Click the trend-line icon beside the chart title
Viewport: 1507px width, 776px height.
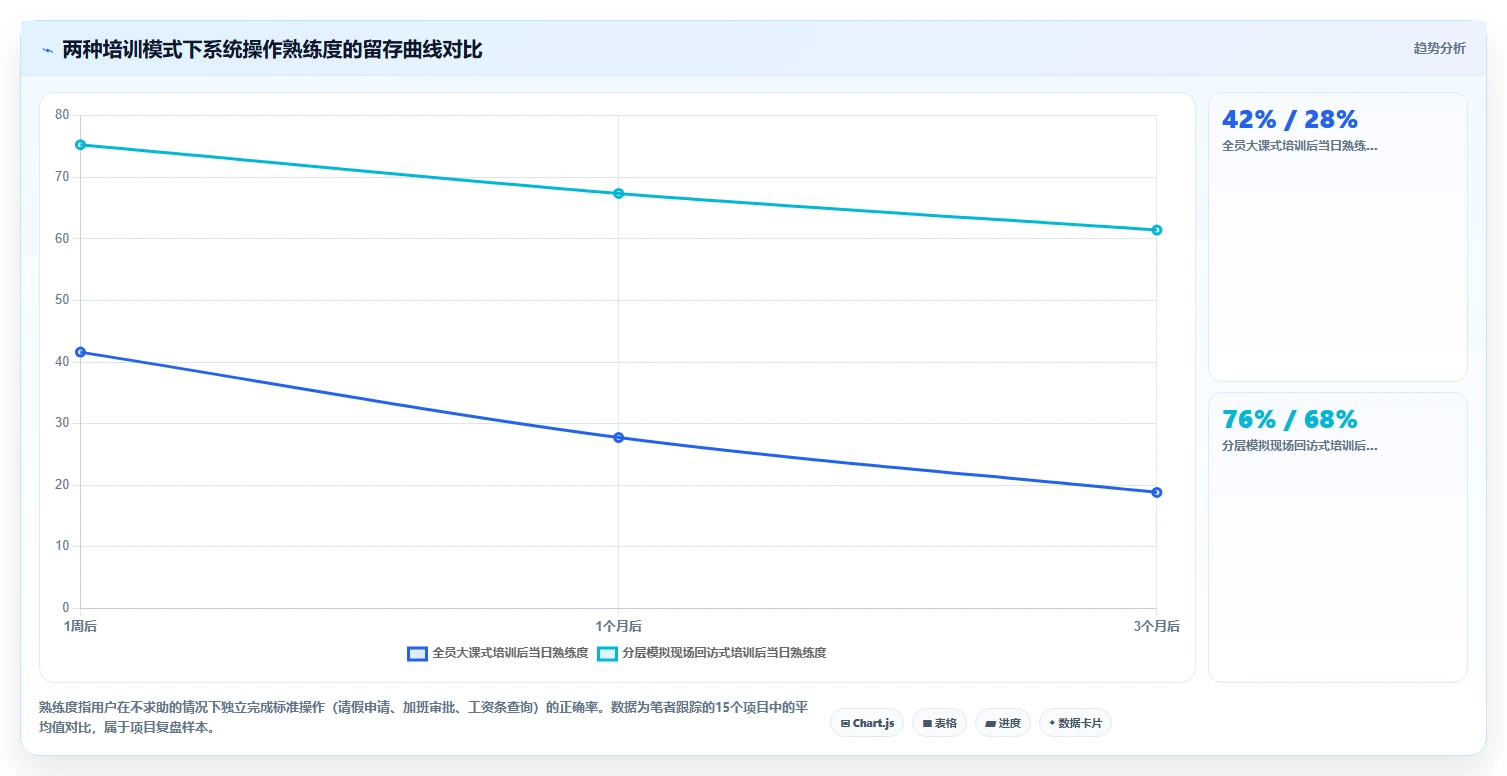47,50
